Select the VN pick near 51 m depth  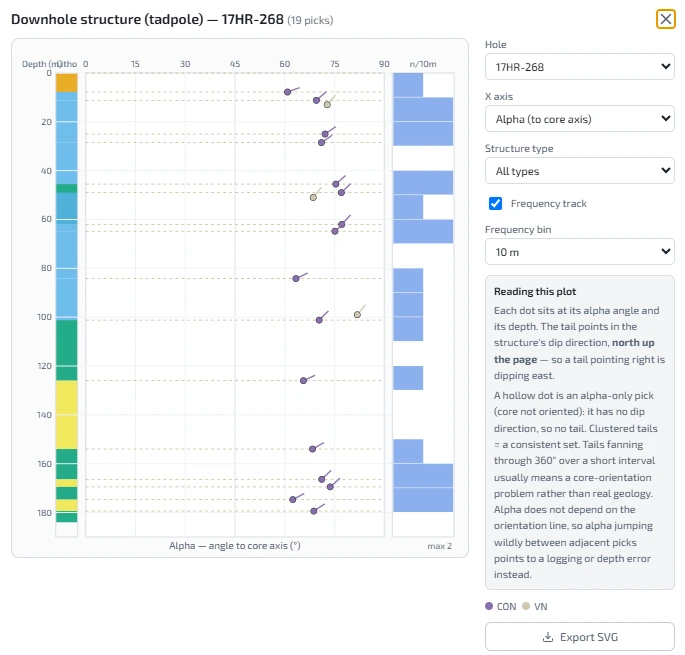click(313, 198)
